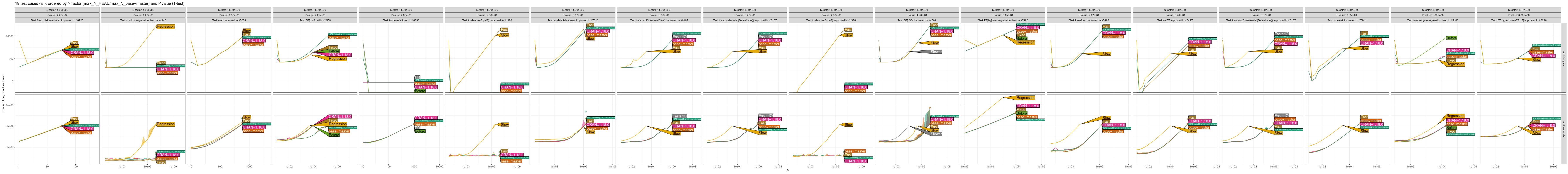Viewport: 1568px width, 174px height.
Task: Click the Slow label in transform panel's top plot
Action: [x=1107, y=54]
